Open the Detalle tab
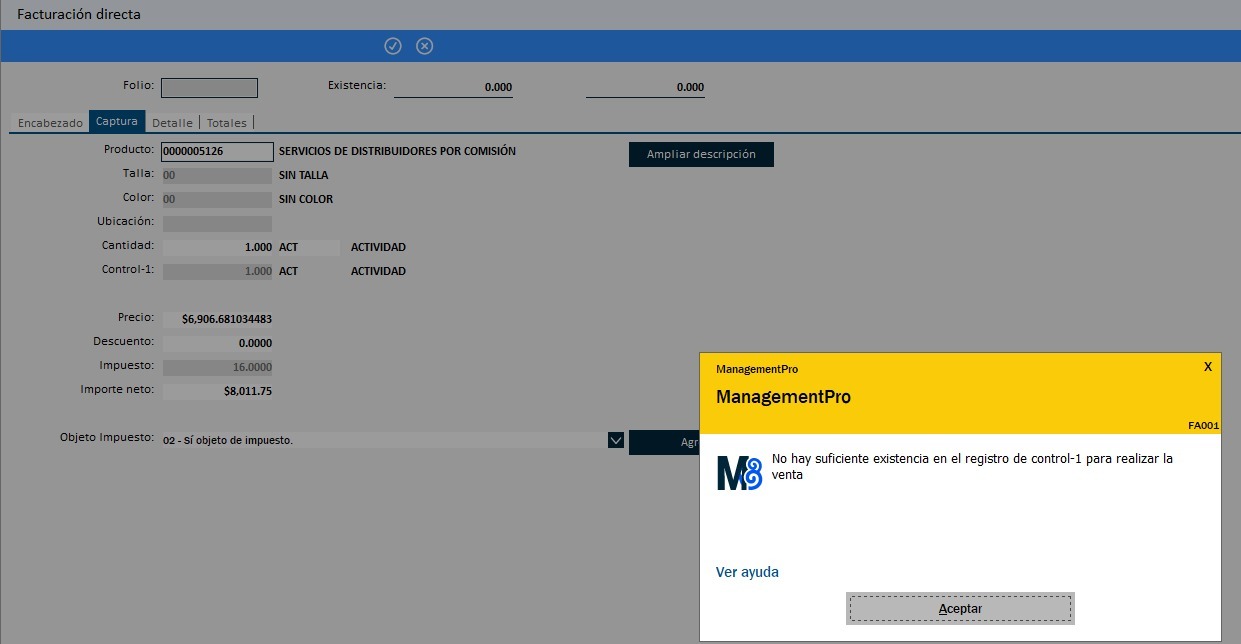 [172, 122]
